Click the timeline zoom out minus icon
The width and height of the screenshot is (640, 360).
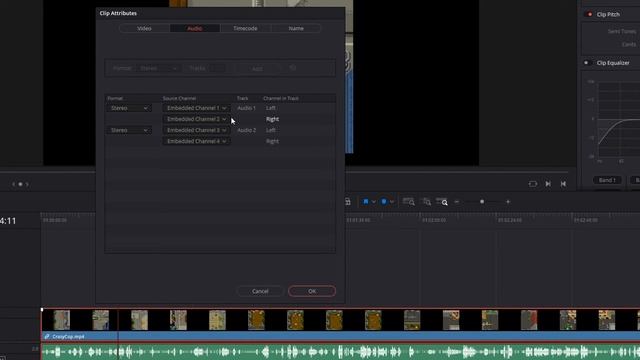click(457, 202)
